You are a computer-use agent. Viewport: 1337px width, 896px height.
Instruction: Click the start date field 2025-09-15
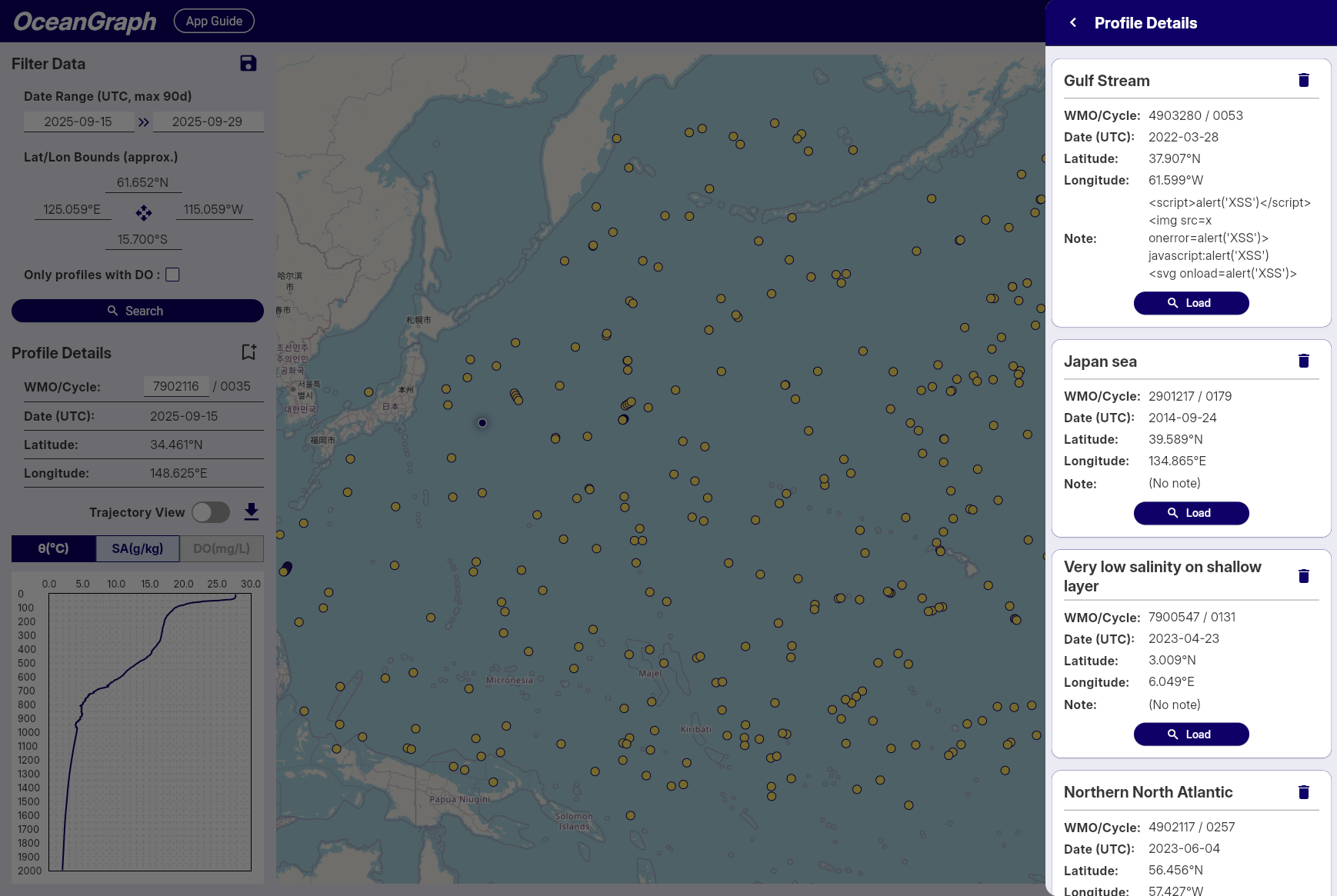point(78,122)
